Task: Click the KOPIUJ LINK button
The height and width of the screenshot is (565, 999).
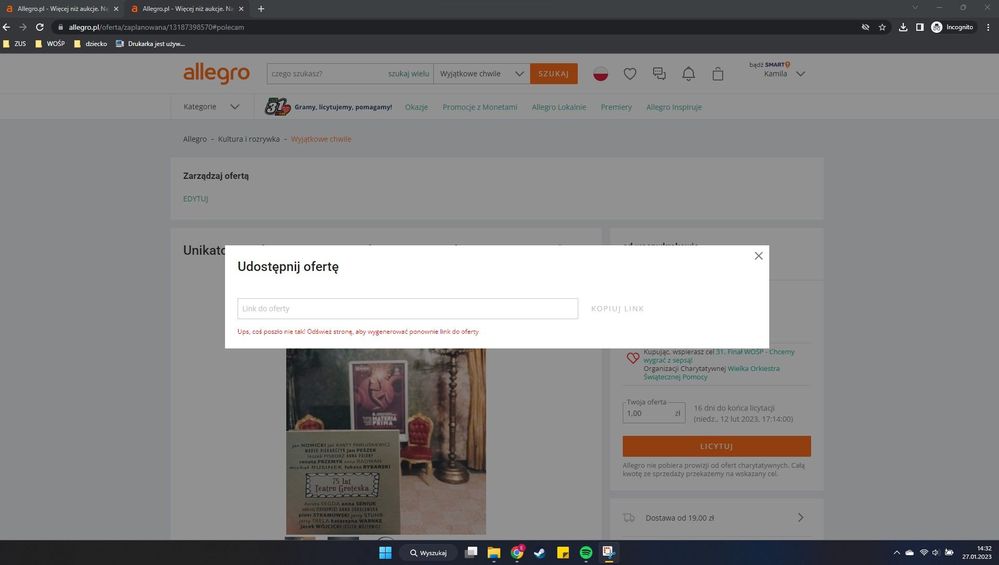Action: [617, 309]
